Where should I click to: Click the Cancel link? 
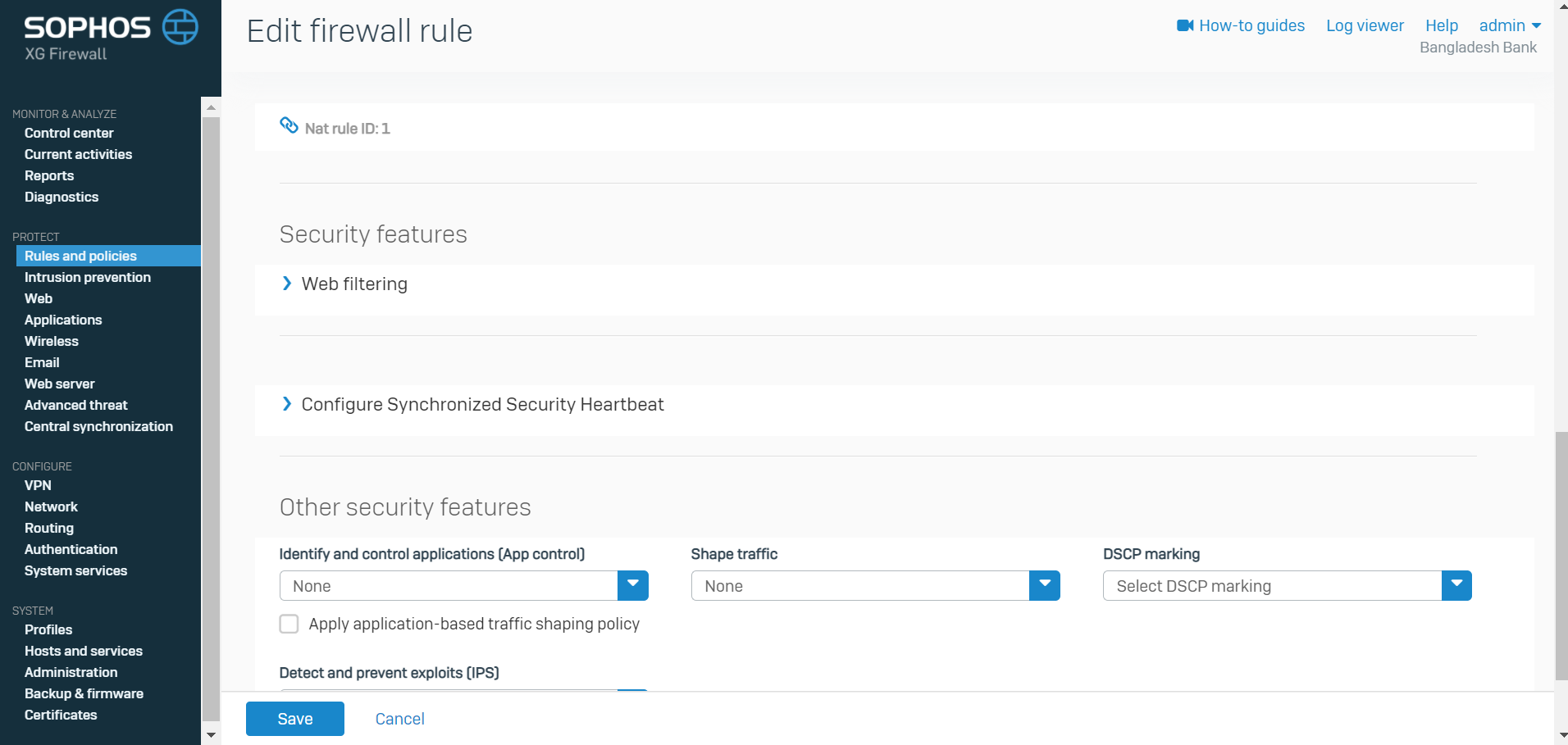(x=399, y=719)
